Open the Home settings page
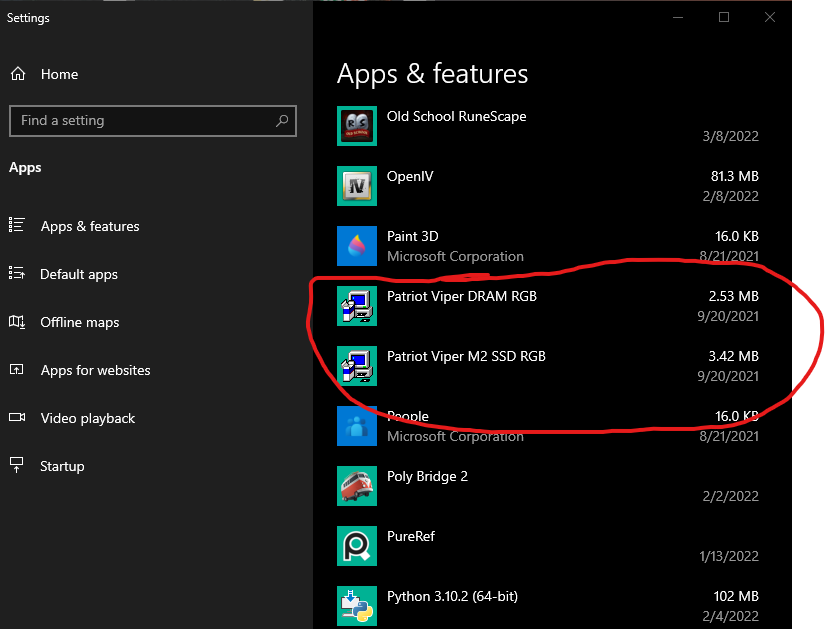825x629 pixels. [59, 74]
